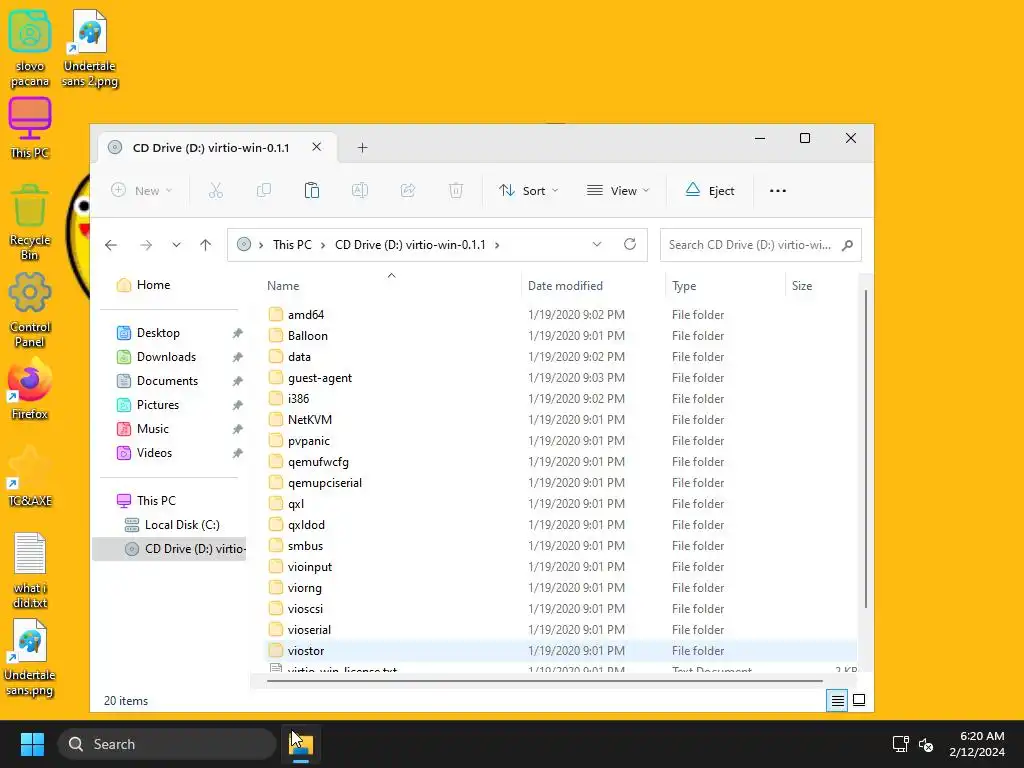
Task: Select the Recycle Bin desktop icon
Action: coord(29,222)
